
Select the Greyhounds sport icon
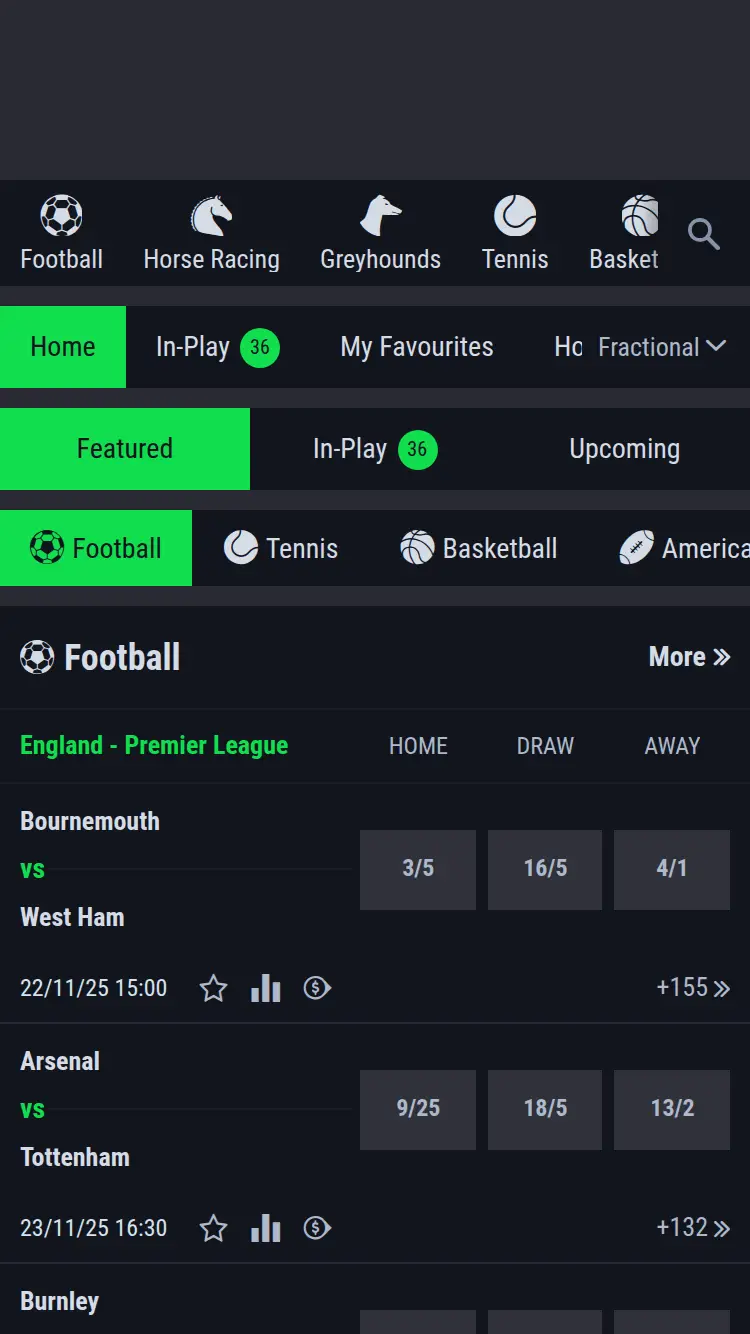380,230
